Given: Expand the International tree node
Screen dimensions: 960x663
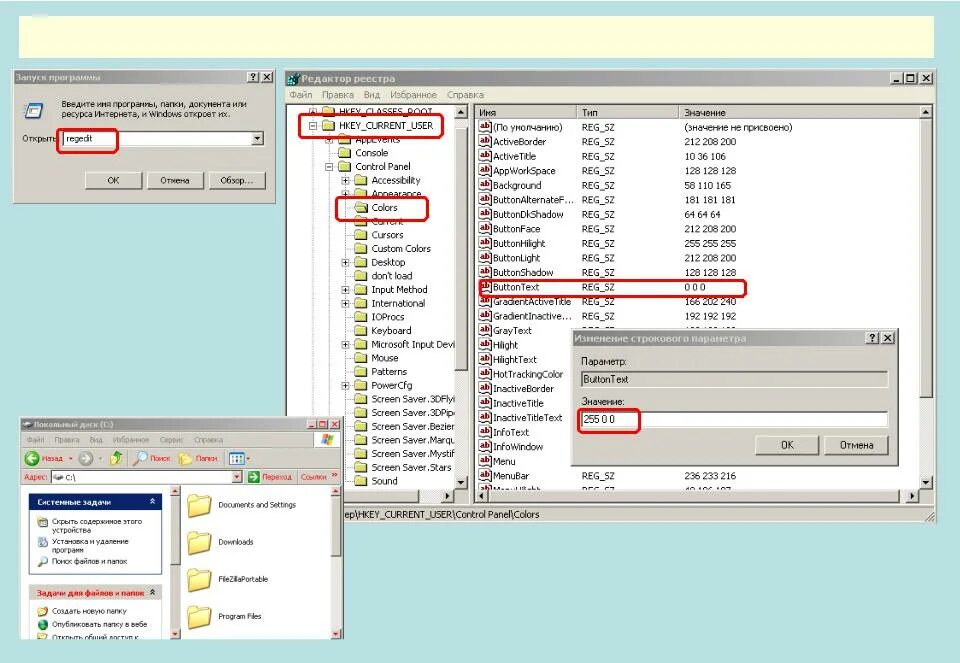Looking at the screenshot, I should (x=345, y=304).
